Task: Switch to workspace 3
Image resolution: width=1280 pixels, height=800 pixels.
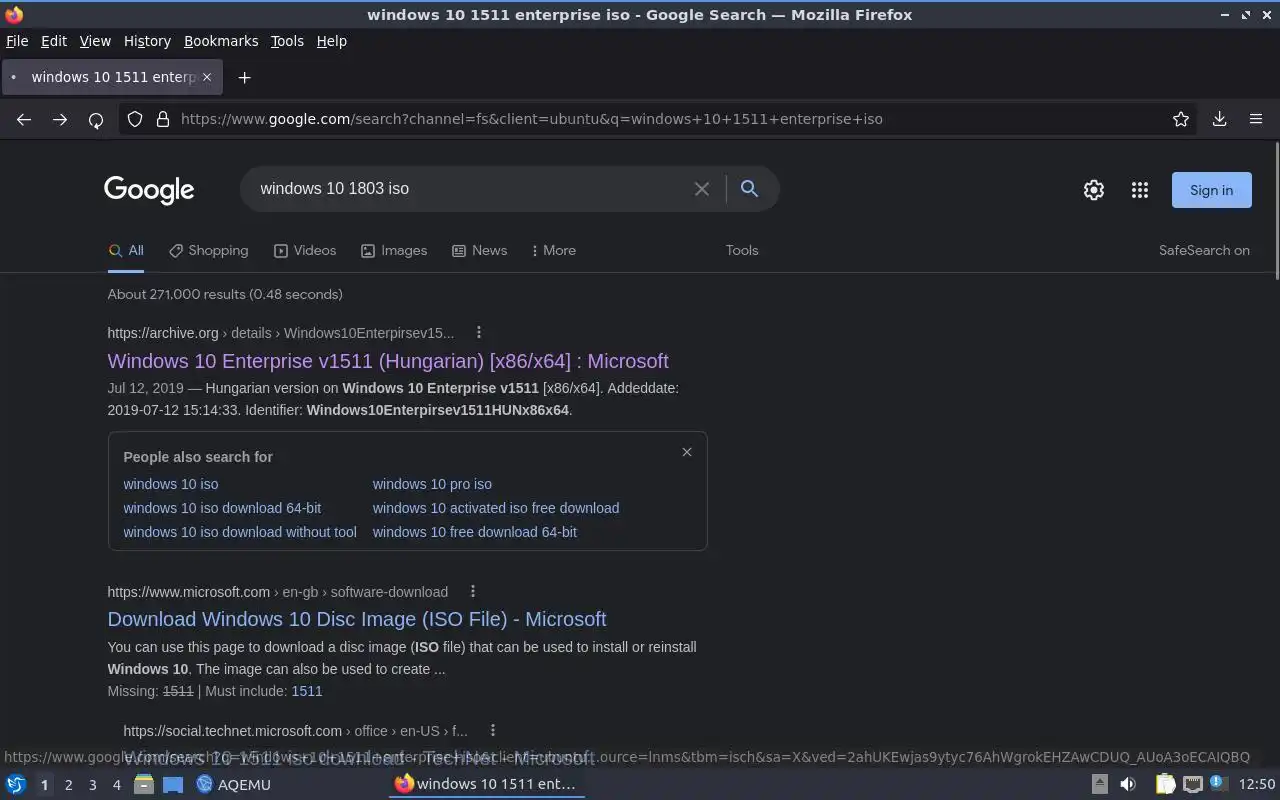Action: (x=92, y=785)
